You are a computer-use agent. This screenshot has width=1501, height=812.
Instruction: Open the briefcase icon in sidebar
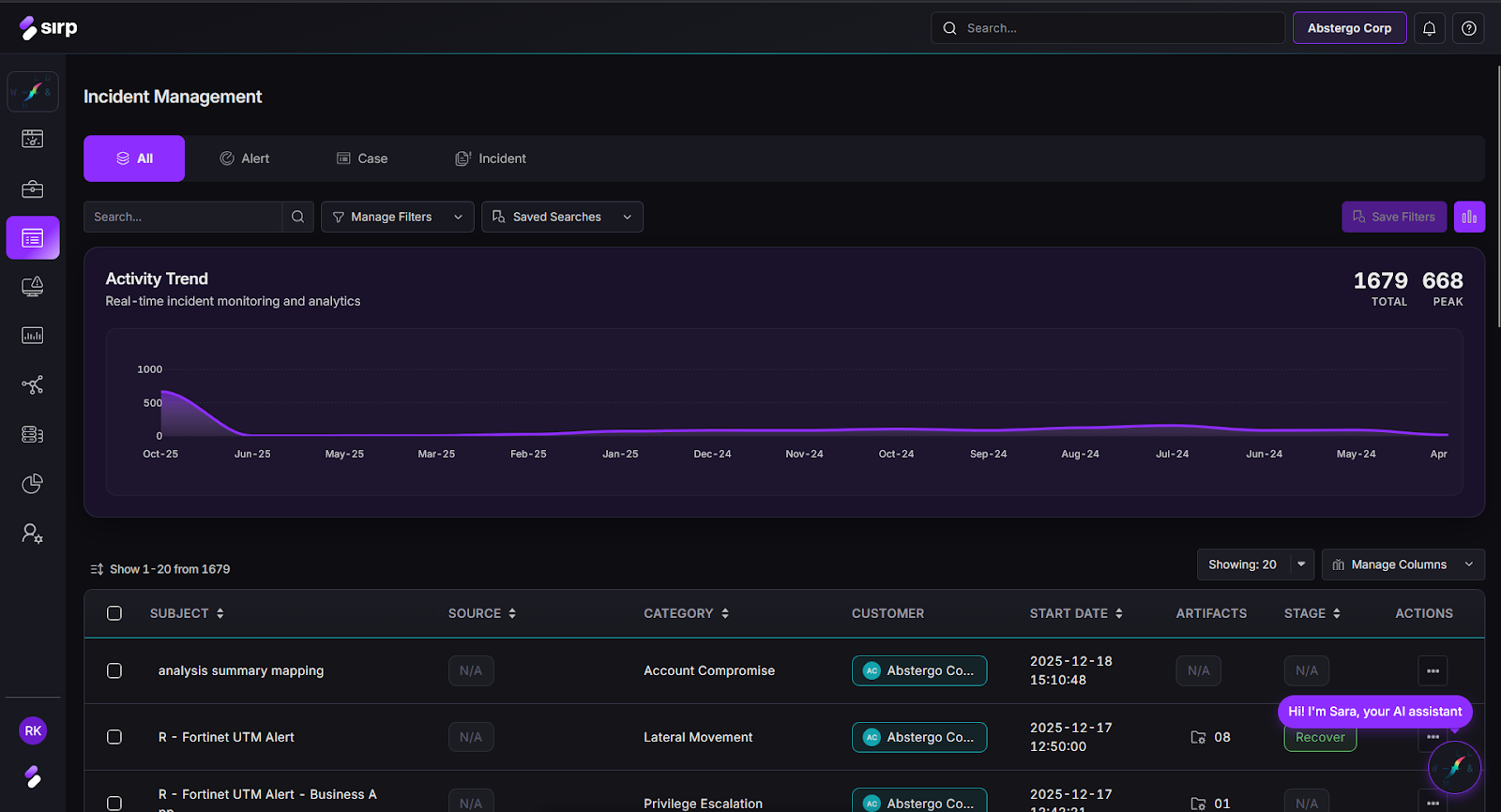pyautogui.click(x=33, y=189)
